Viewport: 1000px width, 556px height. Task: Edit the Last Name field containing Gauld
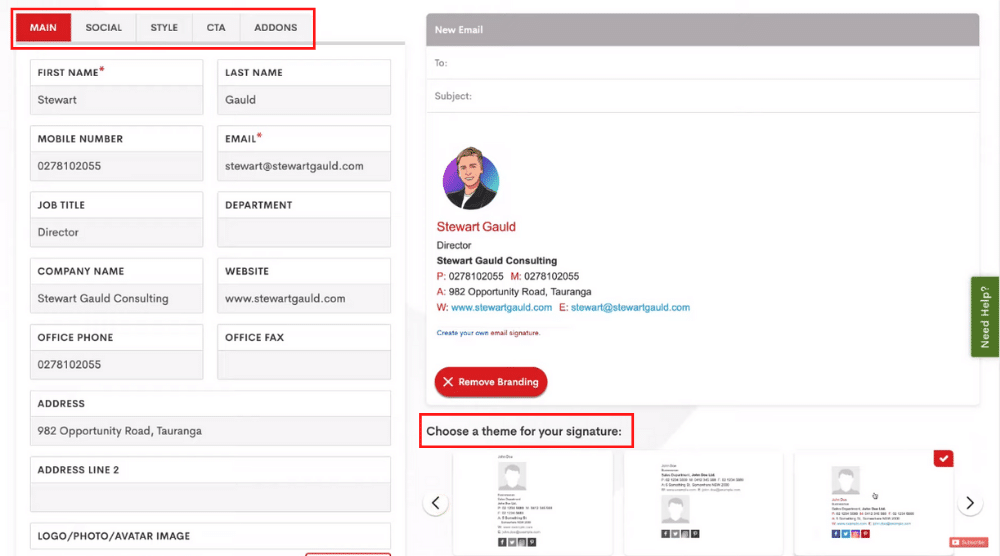pos(304,100)
